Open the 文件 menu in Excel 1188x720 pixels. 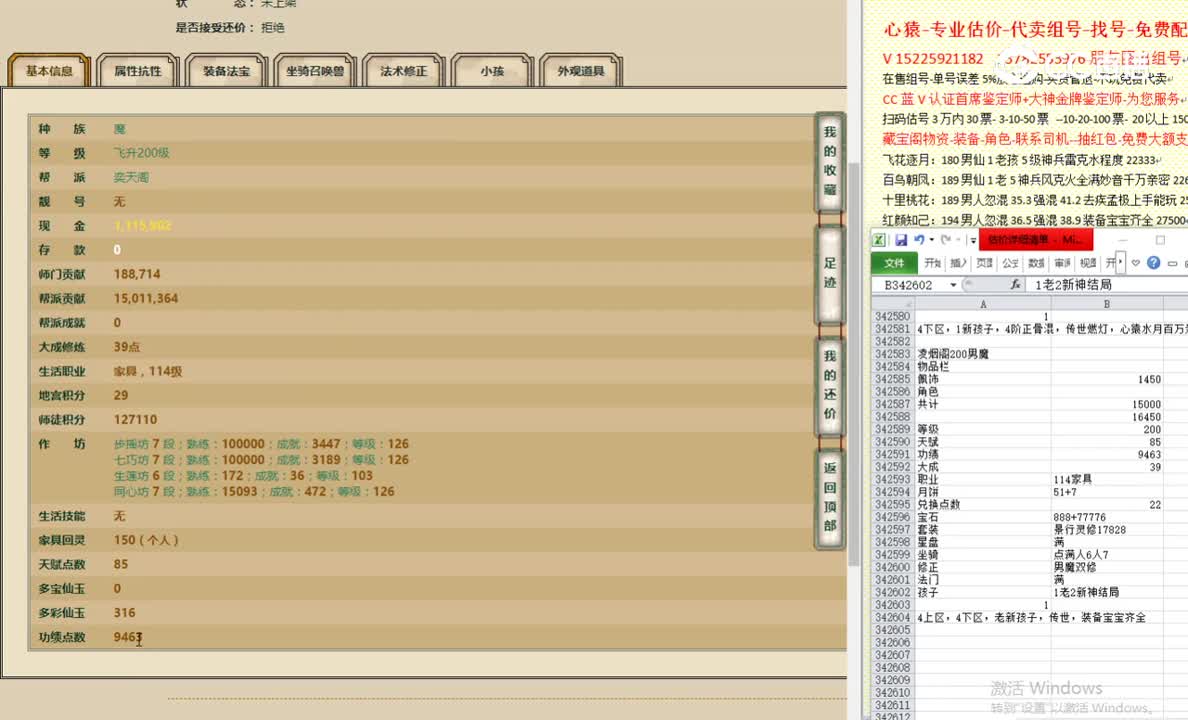(x=893, y=263)
